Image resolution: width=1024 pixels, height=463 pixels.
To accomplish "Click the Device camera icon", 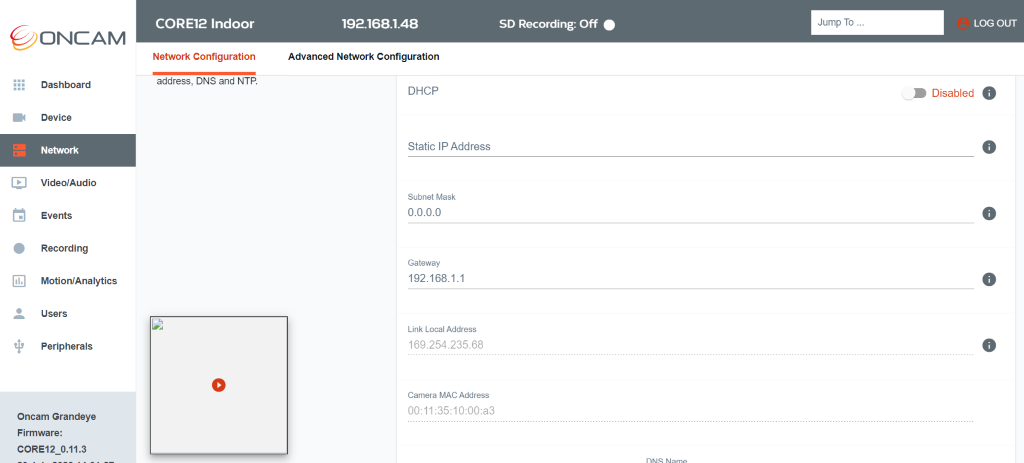I will [x=19, y=118].
